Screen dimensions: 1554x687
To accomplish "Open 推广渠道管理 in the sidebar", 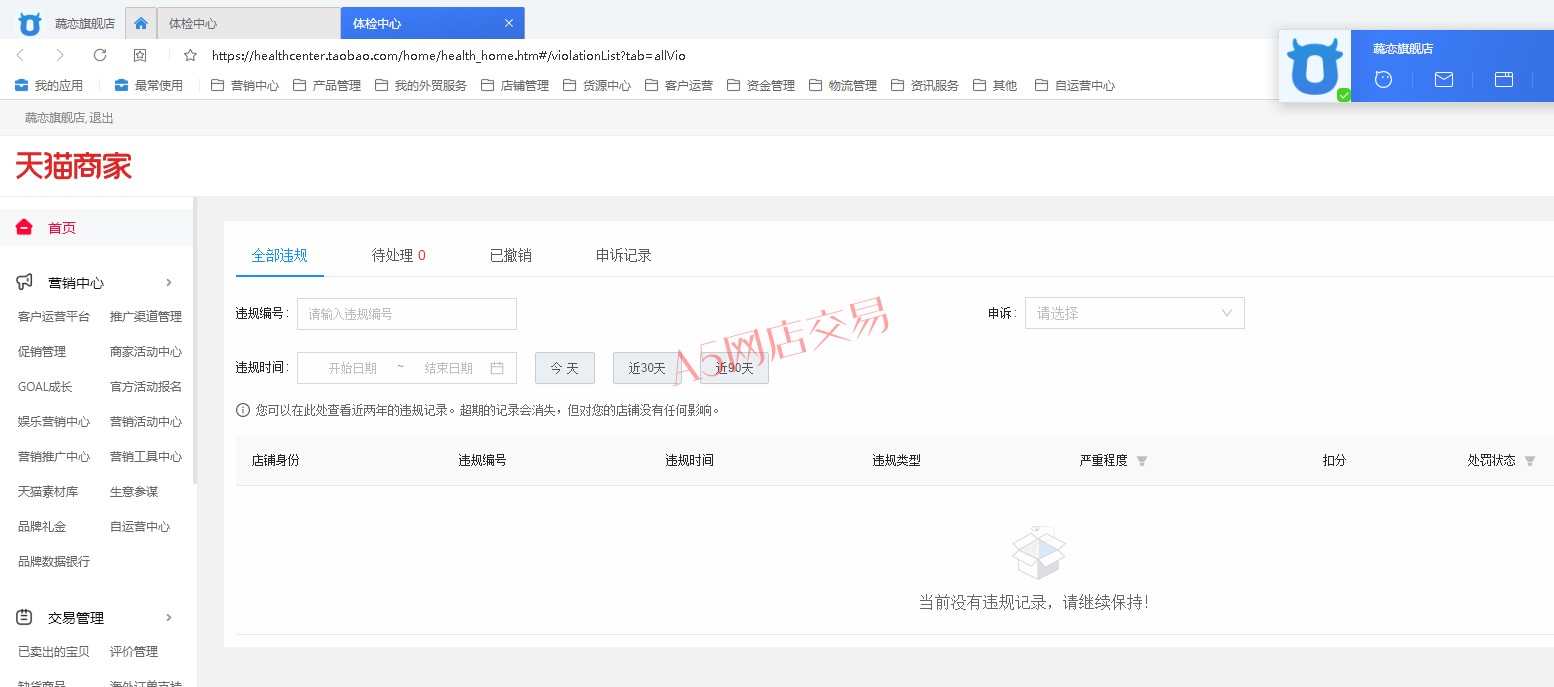I will pyautogui.click(x=146, y=317).
